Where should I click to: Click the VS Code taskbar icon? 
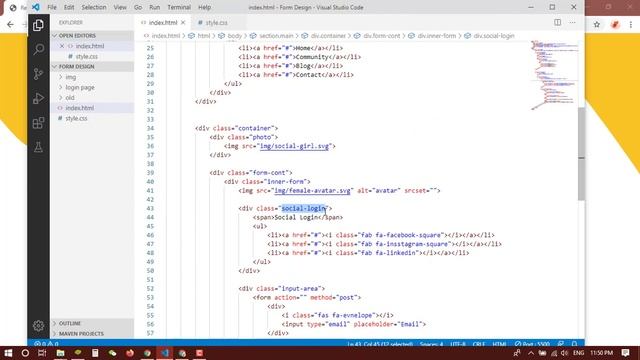[x=165, y=353]
